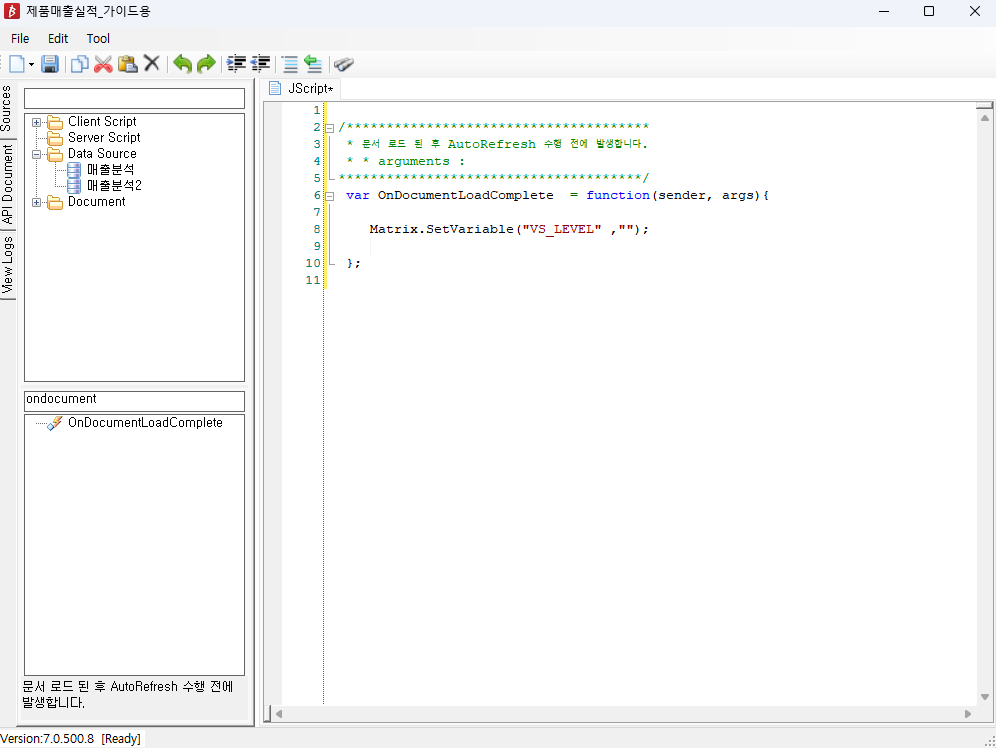
Task: Click the ondocument filter input field
Action: point(134,401)
